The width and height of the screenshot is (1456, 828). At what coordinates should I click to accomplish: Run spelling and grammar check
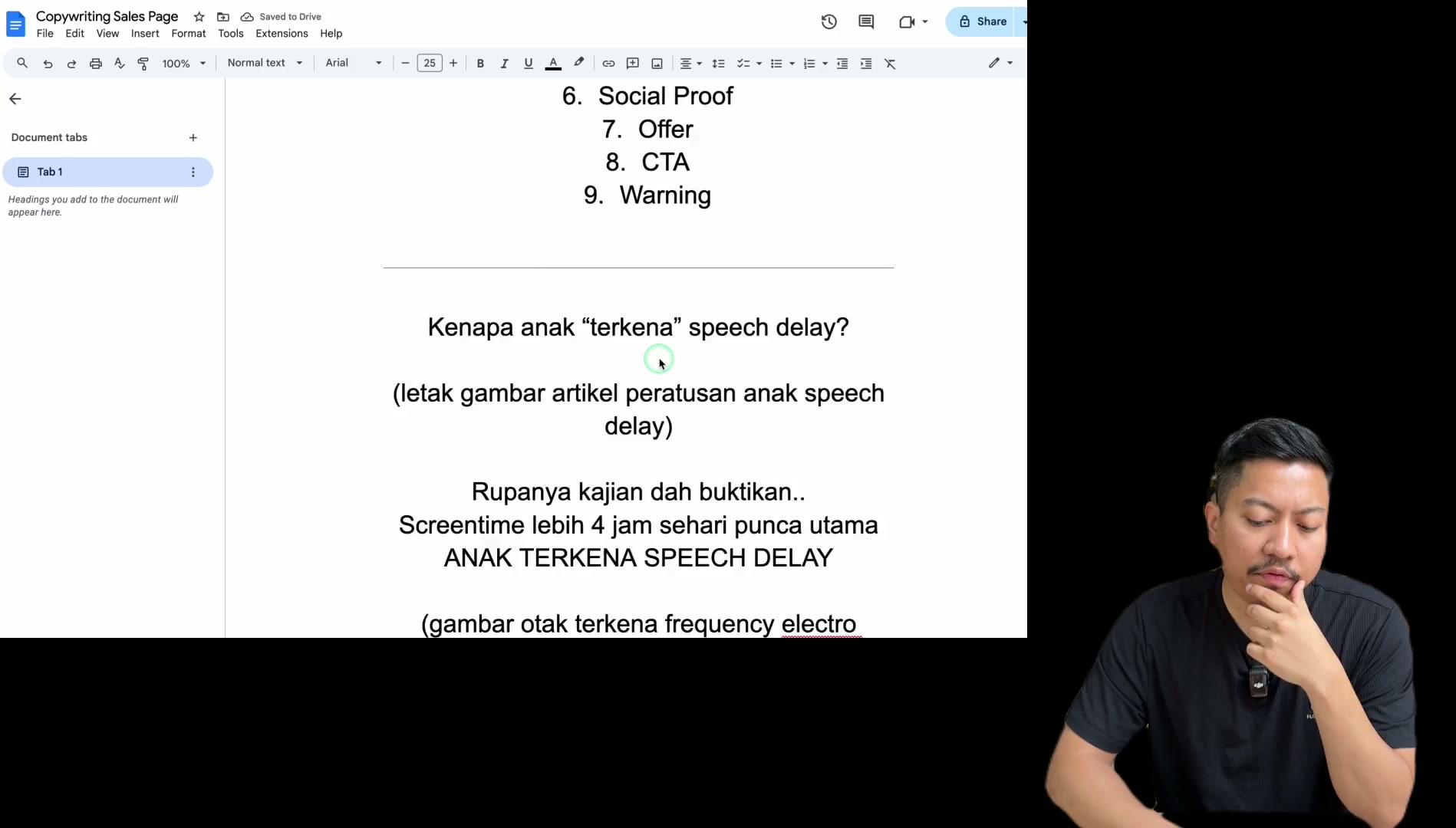(120, 64)
